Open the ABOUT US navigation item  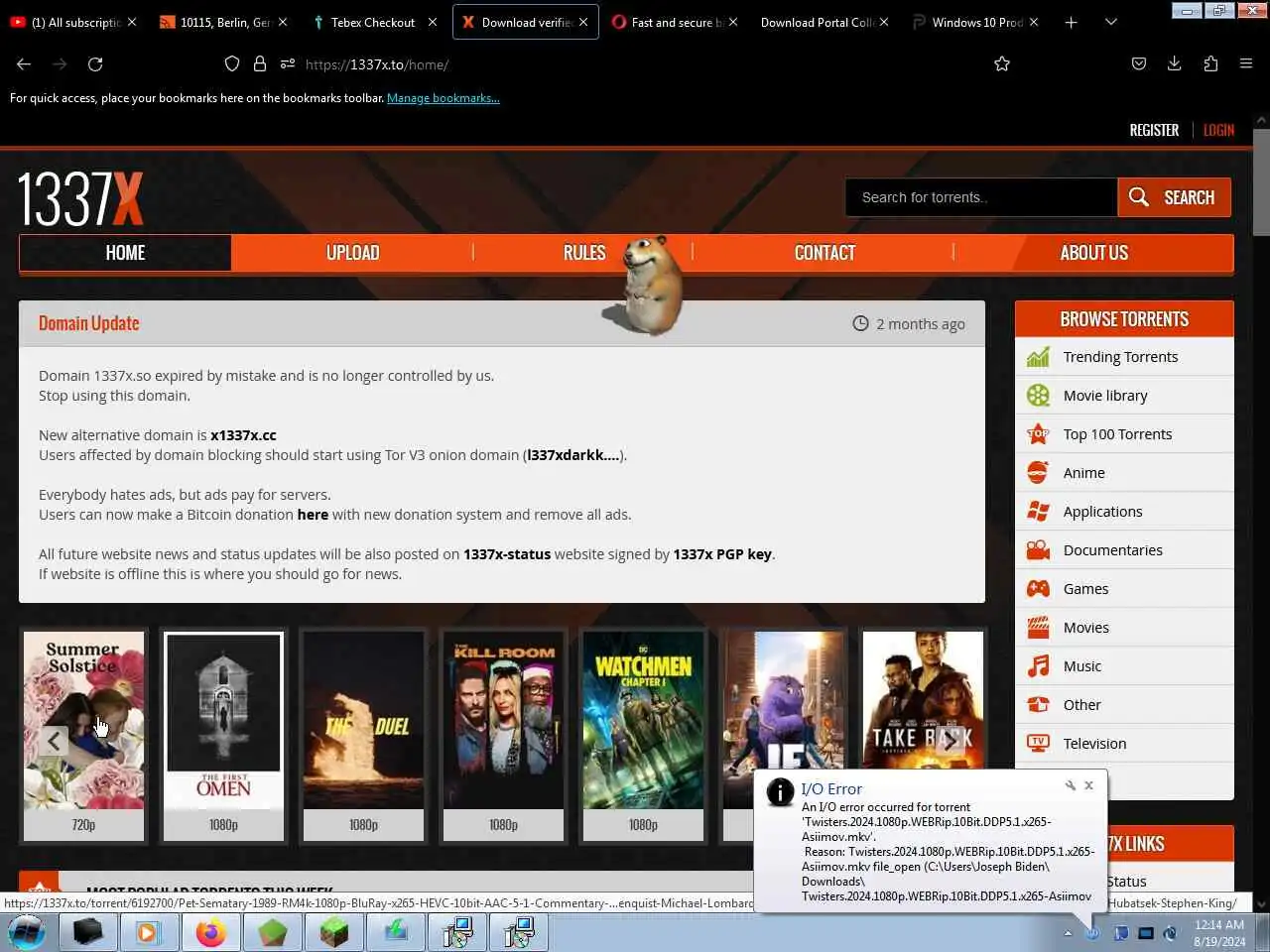coord(1093,253)
